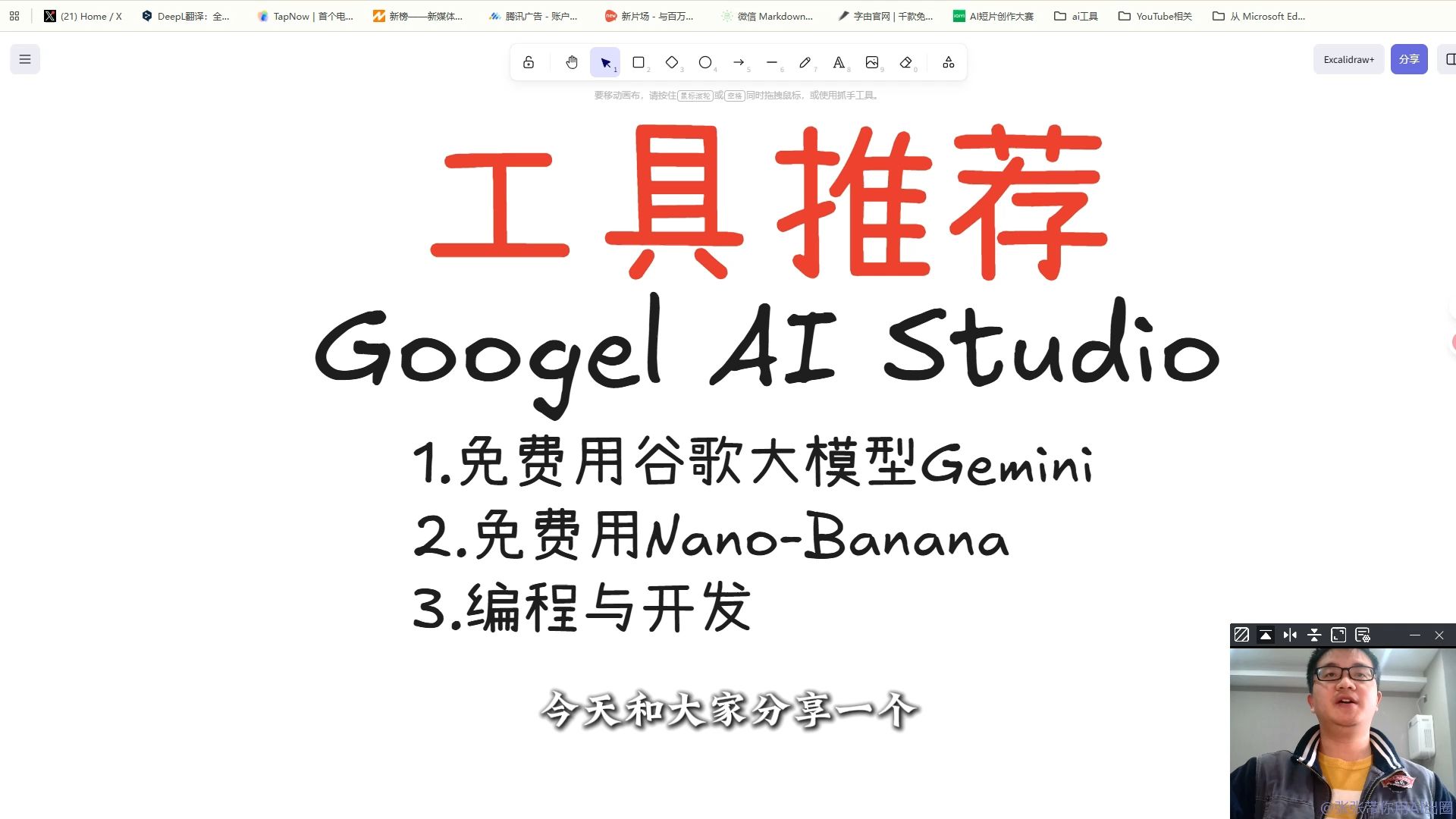Select the Pencil draw tool
The image size is (1456, 819).
805,62
